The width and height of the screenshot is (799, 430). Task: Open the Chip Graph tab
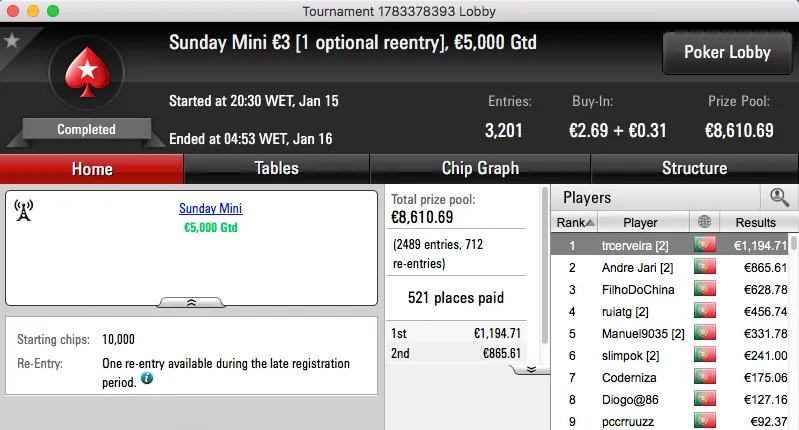pyautogui.click(x=480, y=168)
